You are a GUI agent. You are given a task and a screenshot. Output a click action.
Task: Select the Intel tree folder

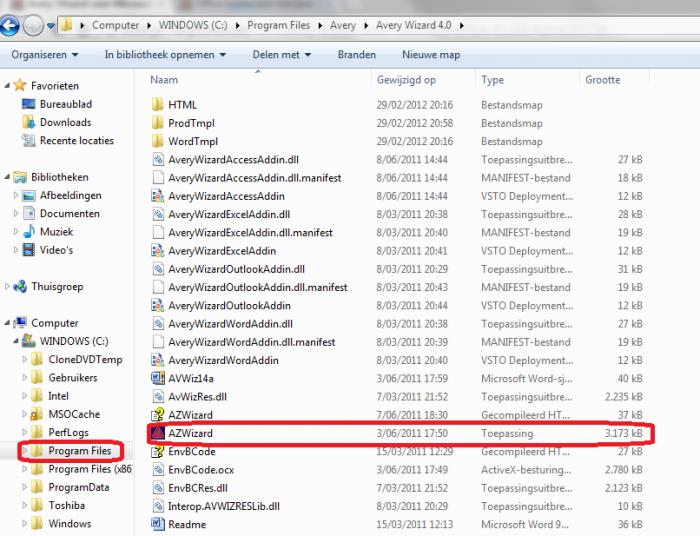pos(58,396)
